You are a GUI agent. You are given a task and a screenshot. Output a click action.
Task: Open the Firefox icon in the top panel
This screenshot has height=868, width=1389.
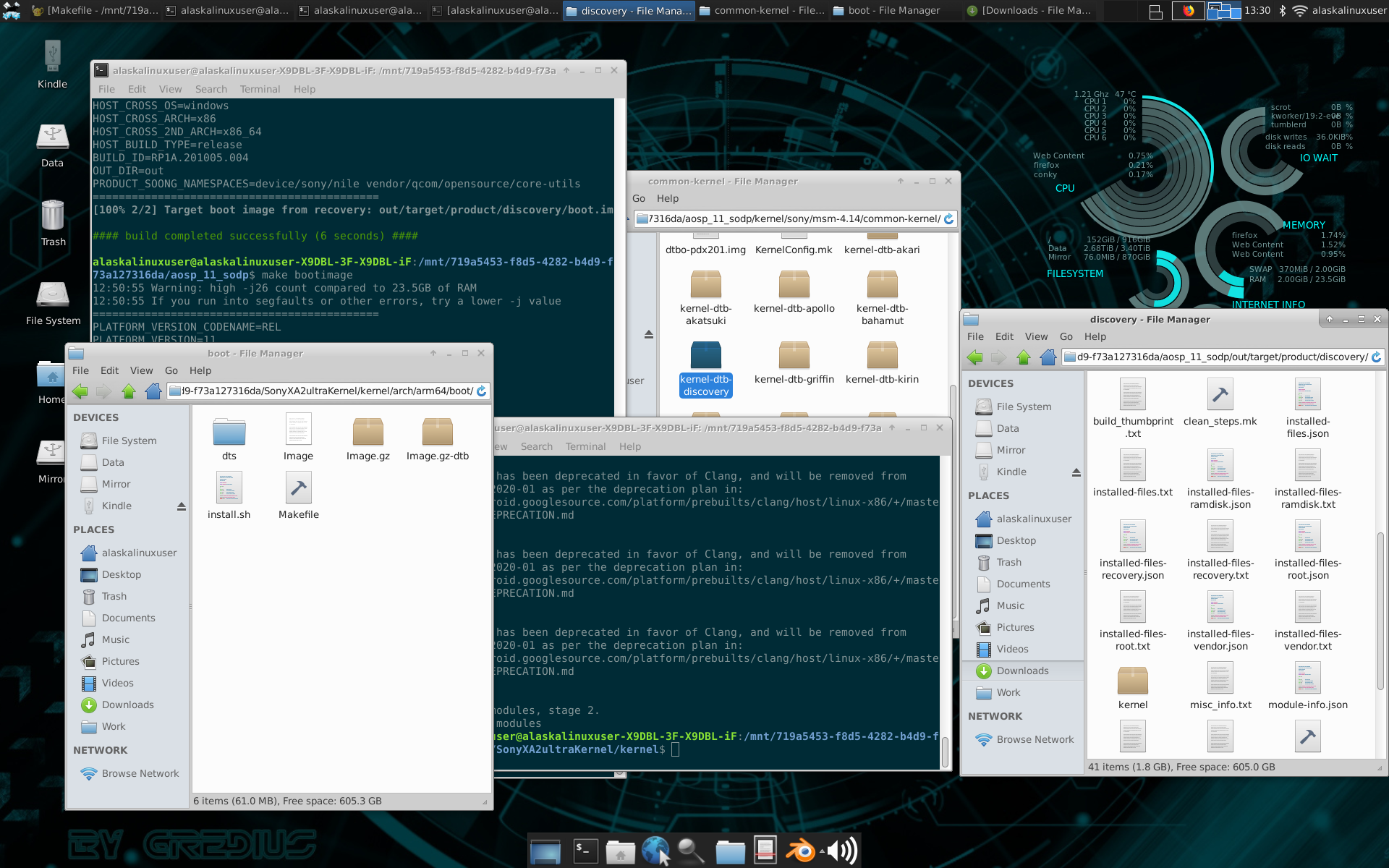tap(1188, 11)
